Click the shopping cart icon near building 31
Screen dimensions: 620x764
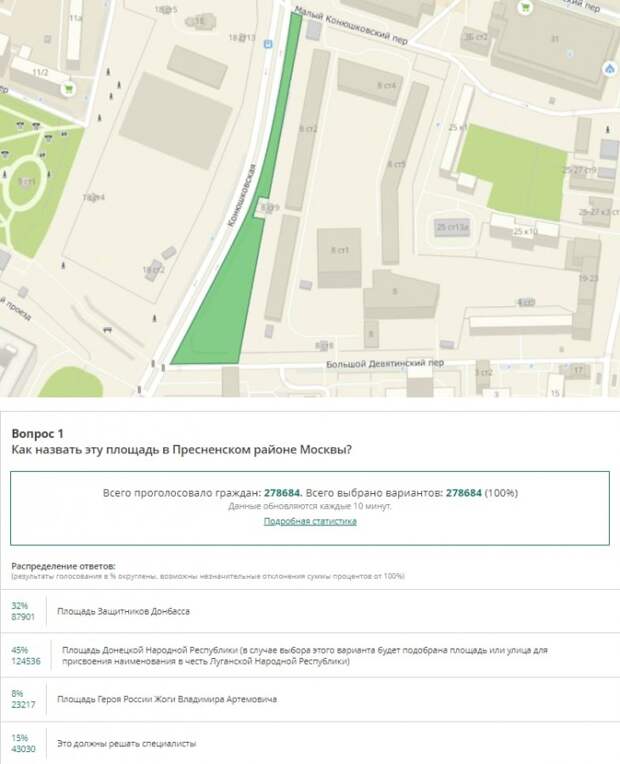[525, 7]
